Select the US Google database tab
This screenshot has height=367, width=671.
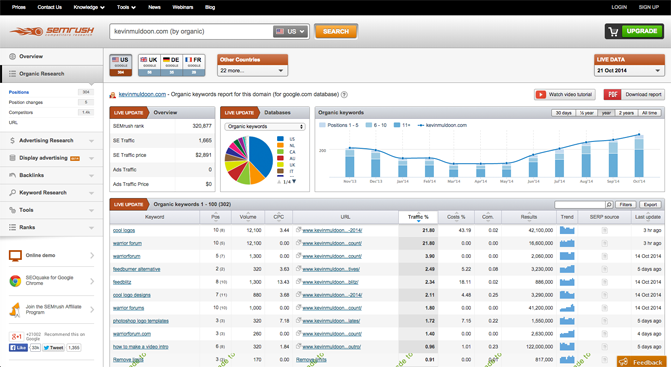click(121, 65)
